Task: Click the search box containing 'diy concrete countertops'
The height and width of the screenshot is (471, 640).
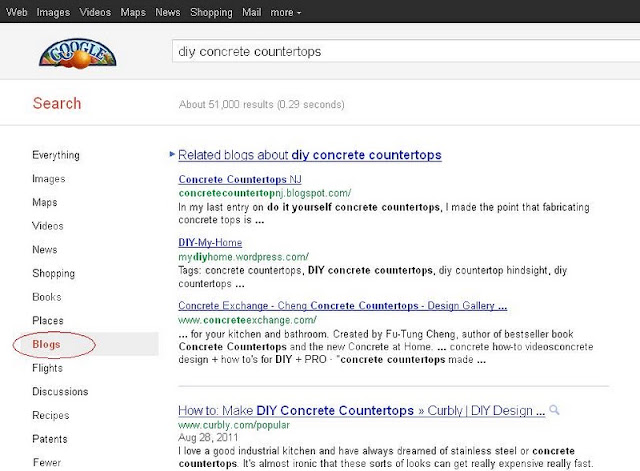Action: click(406, 51)
